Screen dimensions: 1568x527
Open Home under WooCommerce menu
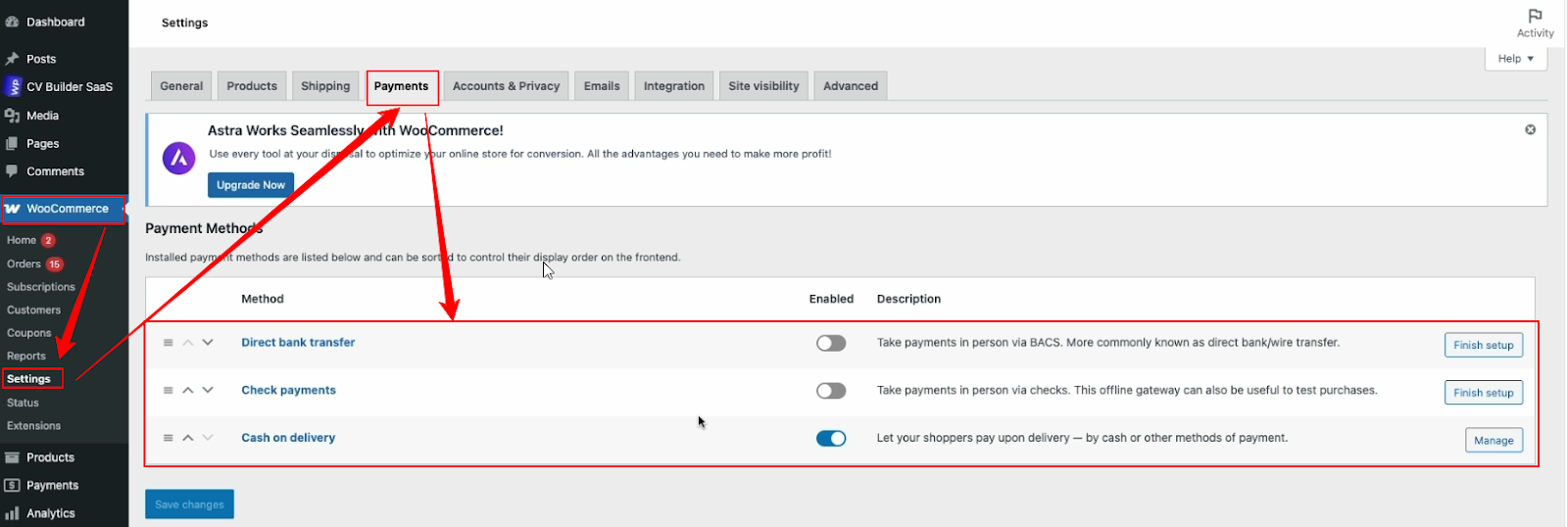point(22,240)
